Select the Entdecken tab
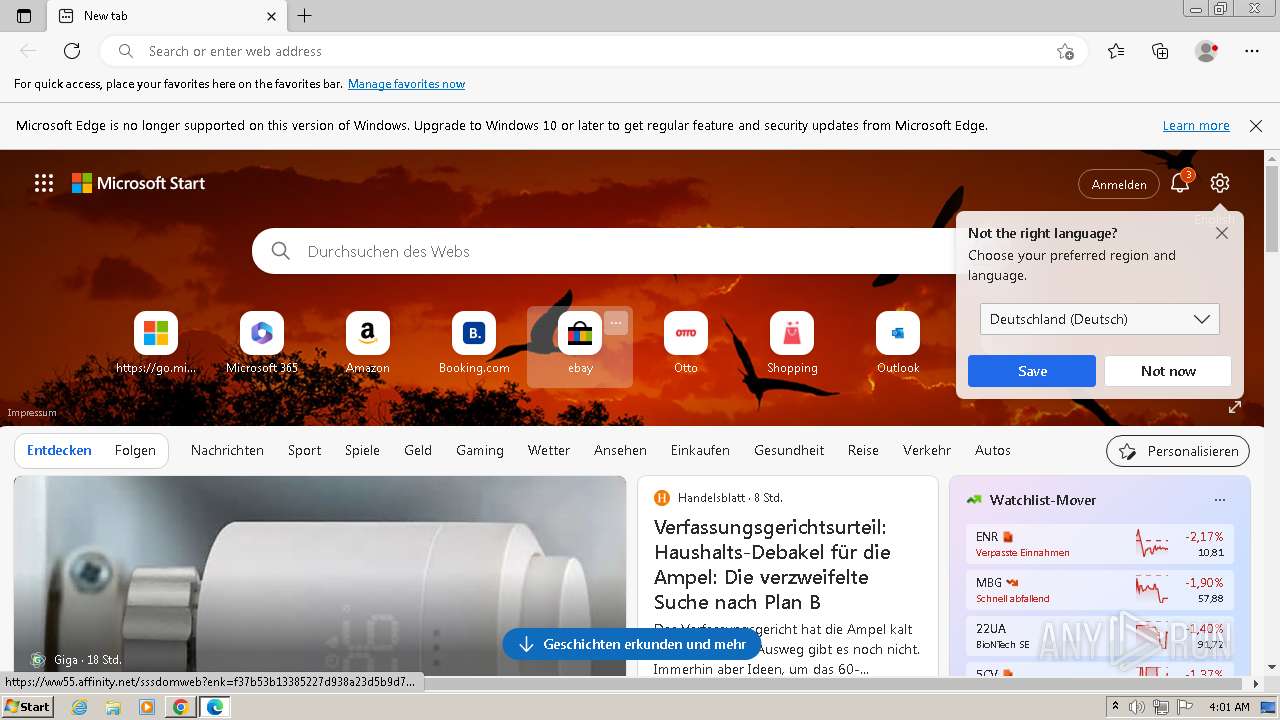The height and width of the screenshot is (720, 1280). coord(59,450)
